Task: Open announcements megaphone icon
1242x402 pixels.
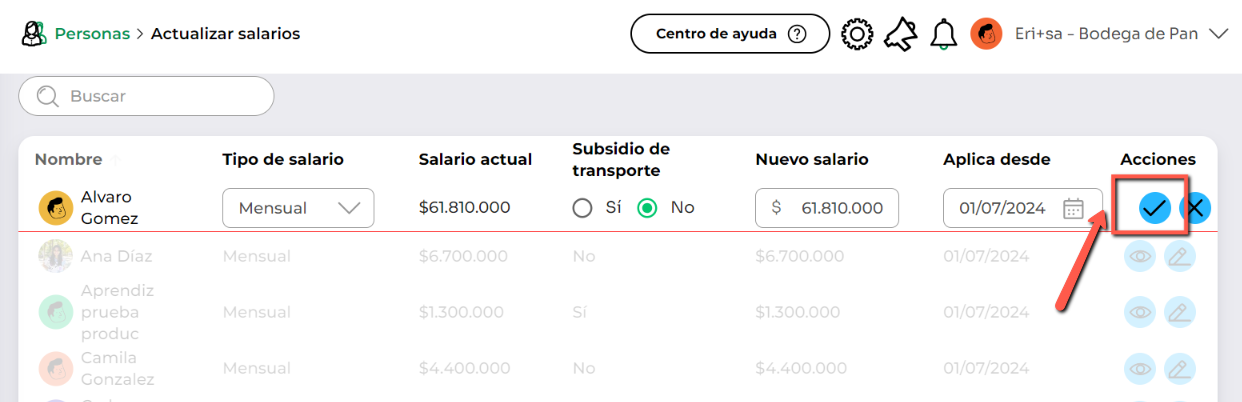Action: tap(901, 34)
